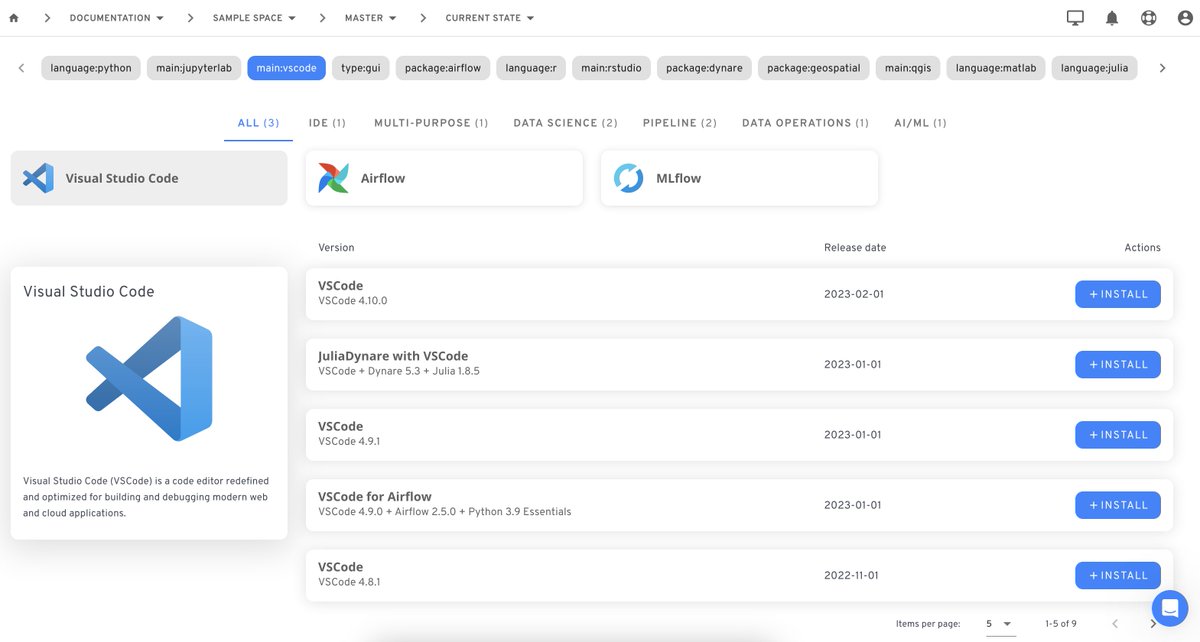The height and width of the screenshot is (642, 1200).
Task: Open the items per page dropdown
Action: tap(999, 624)
